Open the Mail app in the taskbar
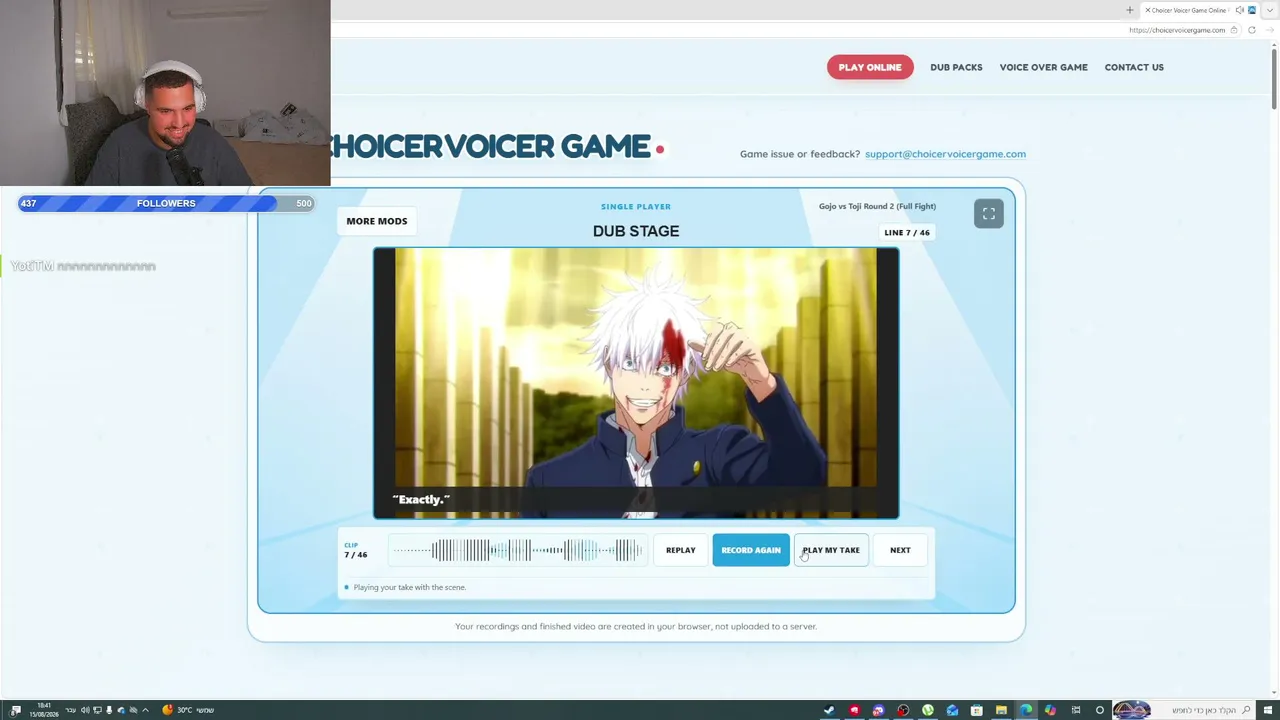Image resolution: width=1280 pixels, height=720 pixels. [952, 710]
